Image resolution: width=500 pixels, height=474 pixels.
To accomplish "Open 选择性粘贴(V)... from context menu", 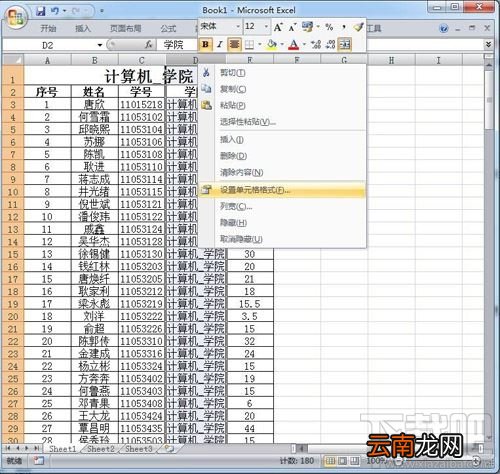I will pos(282,122).
